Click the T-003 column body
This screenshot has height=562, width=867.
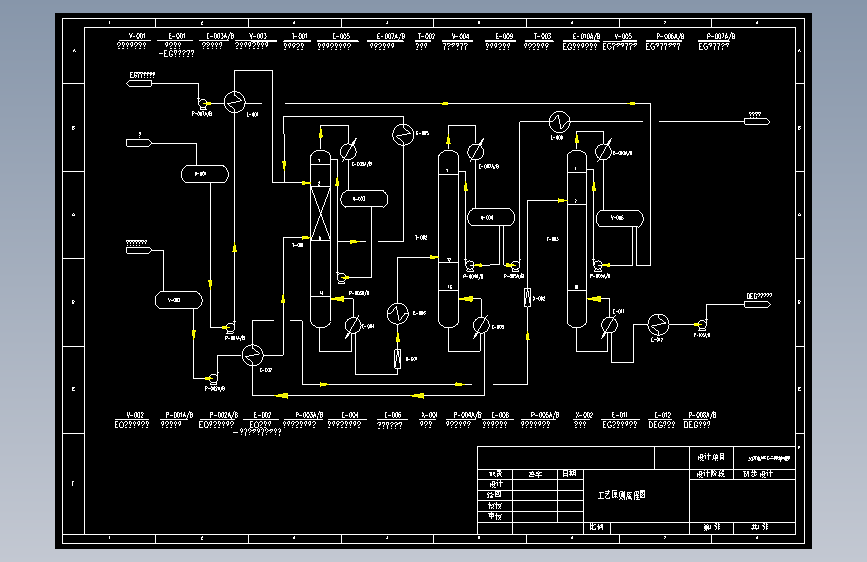pyautogui.click(x=577, y=239)
